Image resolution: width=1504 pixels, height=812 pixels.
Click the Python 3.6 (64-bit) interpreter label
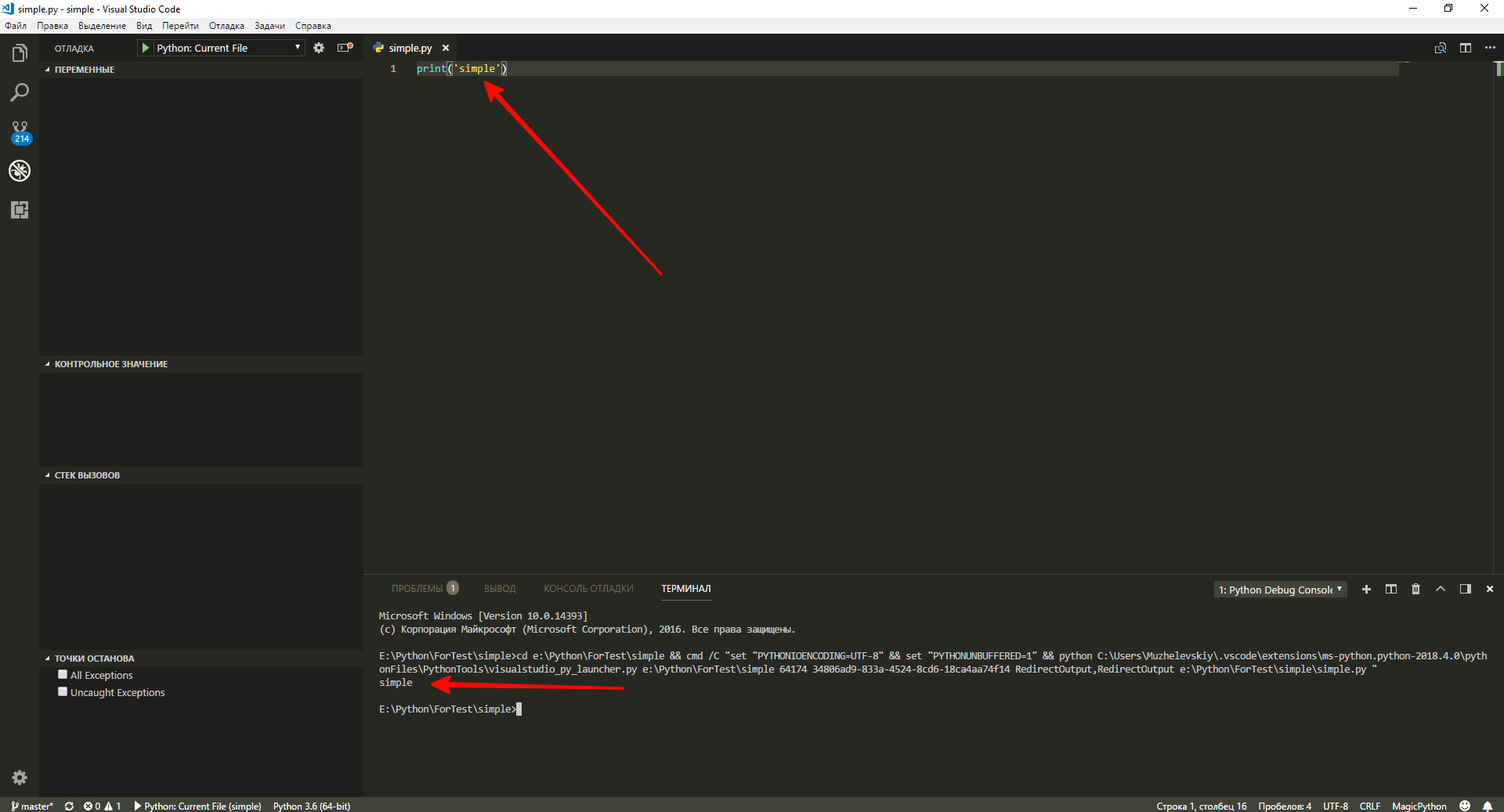pos(311,806)
